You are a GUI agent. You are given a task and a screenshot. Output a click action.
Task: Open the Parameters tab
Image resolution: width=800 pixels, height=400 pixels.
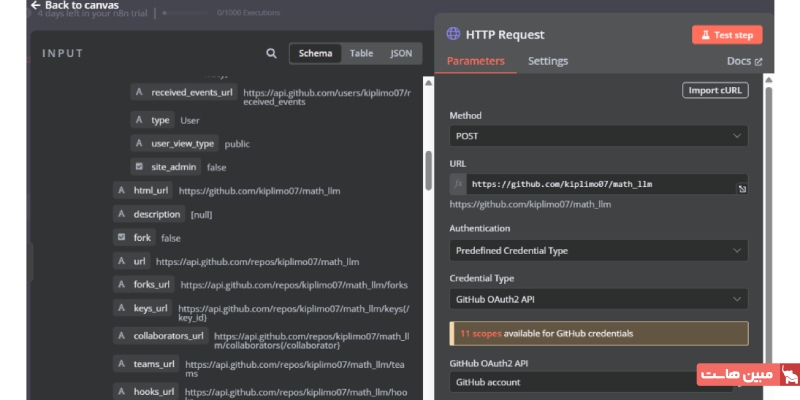pos(476,61)
